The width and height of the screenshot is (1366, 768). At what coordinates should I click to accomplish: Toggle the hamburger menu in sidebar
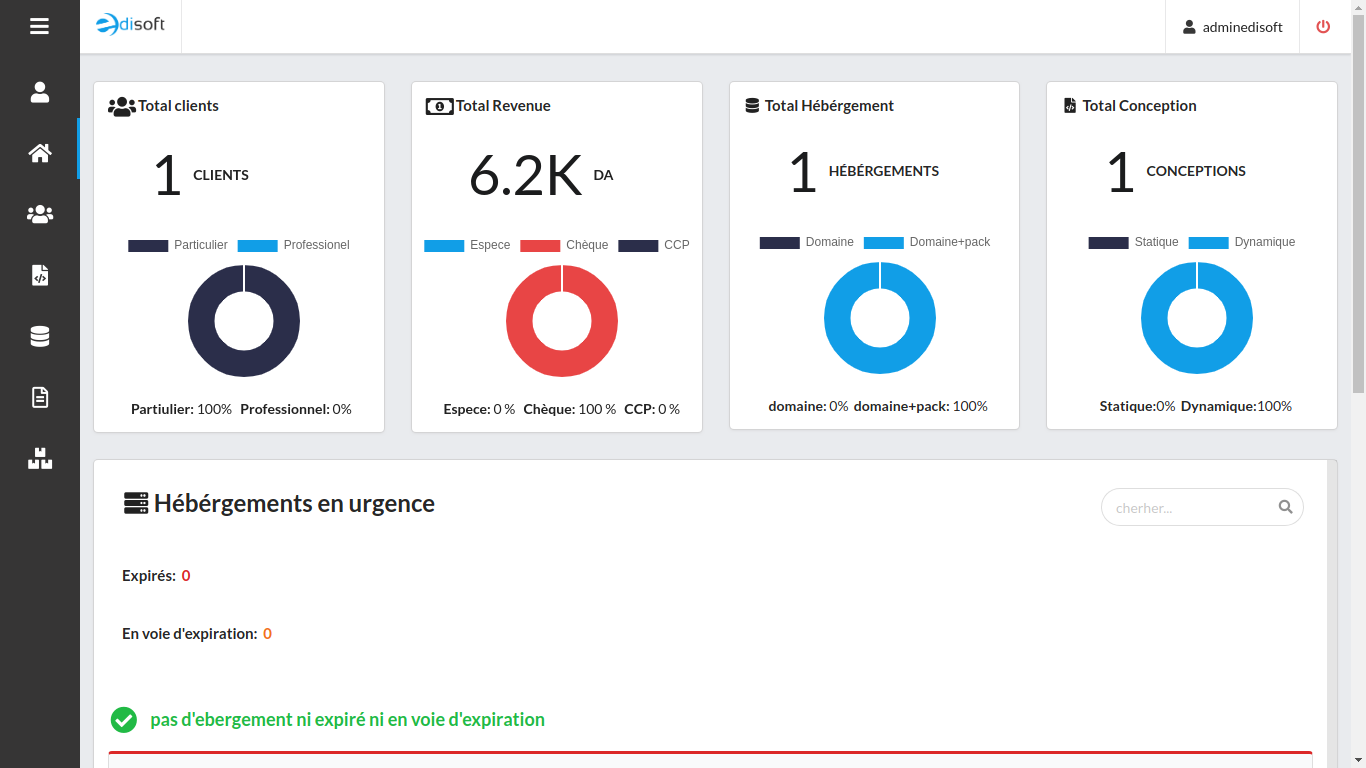pos(39,27)
